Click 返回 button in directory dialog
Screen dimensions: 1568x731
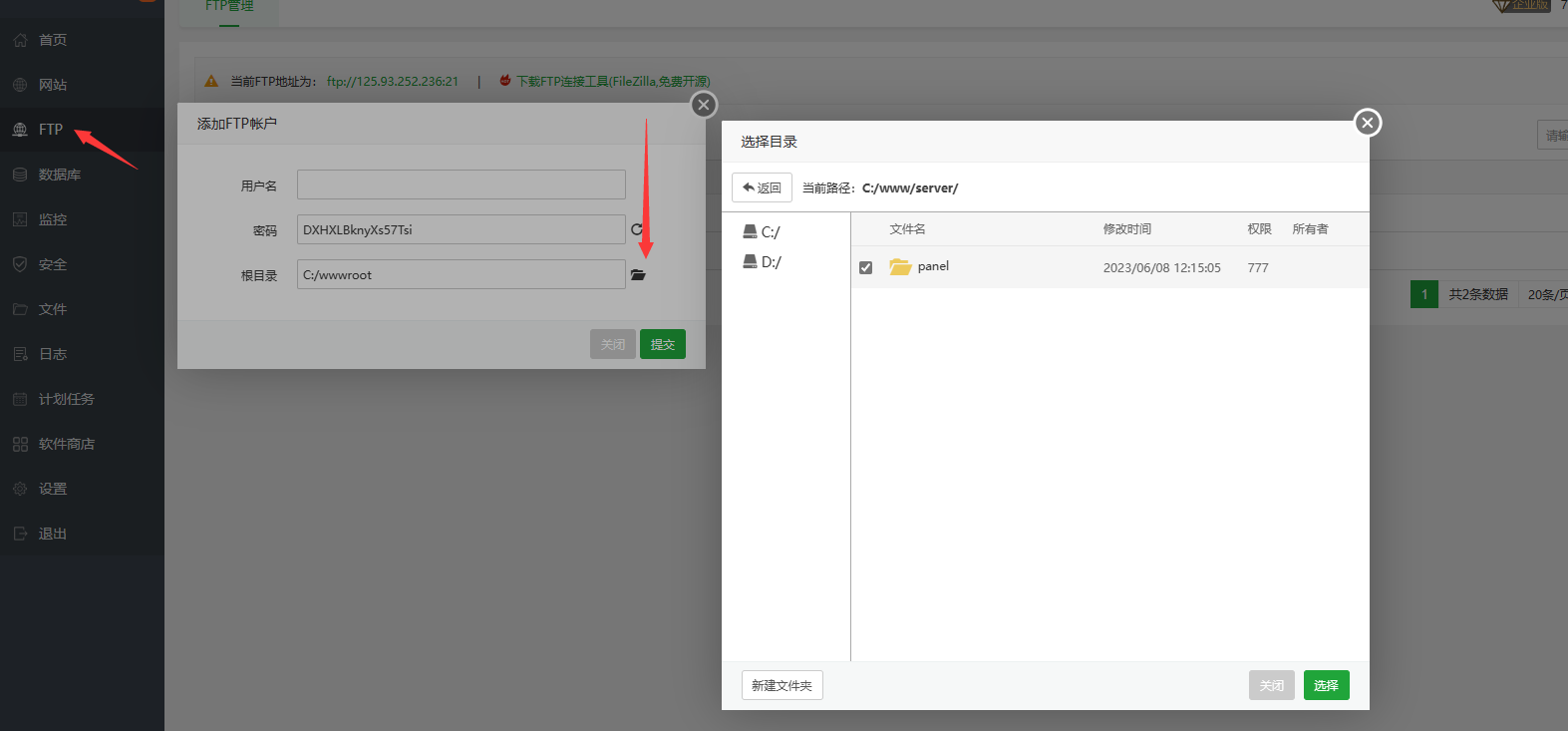tap(762, 187)
